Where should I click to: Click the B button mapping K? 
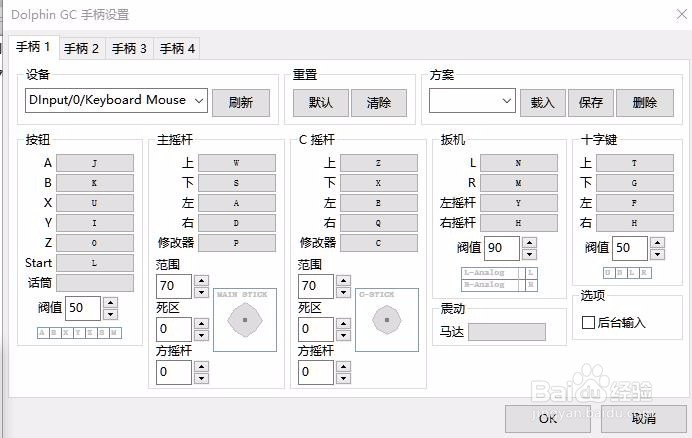(94, 183)
